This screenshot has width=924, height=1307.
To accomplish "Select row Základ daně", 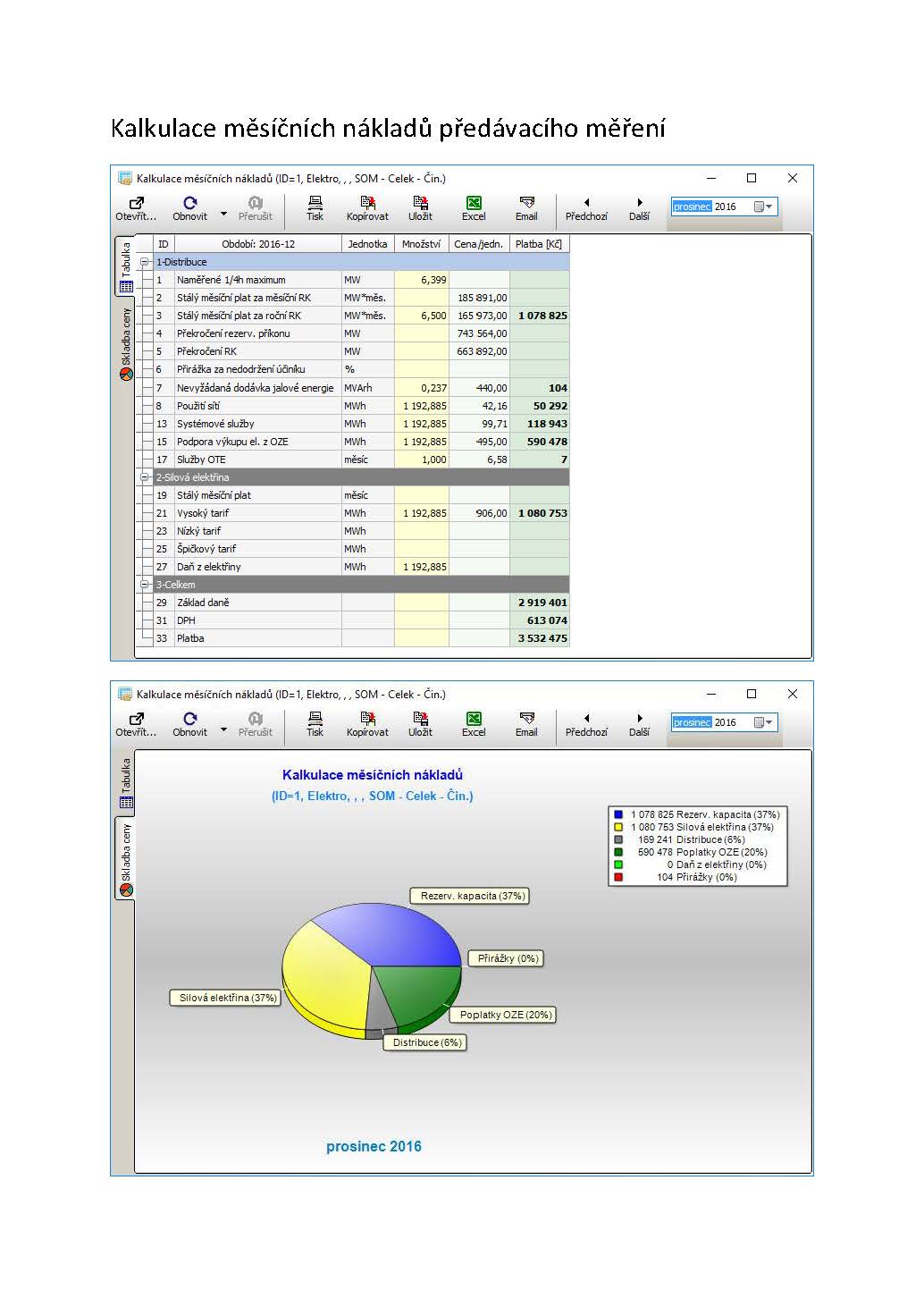I will click(x=361, y=603).
